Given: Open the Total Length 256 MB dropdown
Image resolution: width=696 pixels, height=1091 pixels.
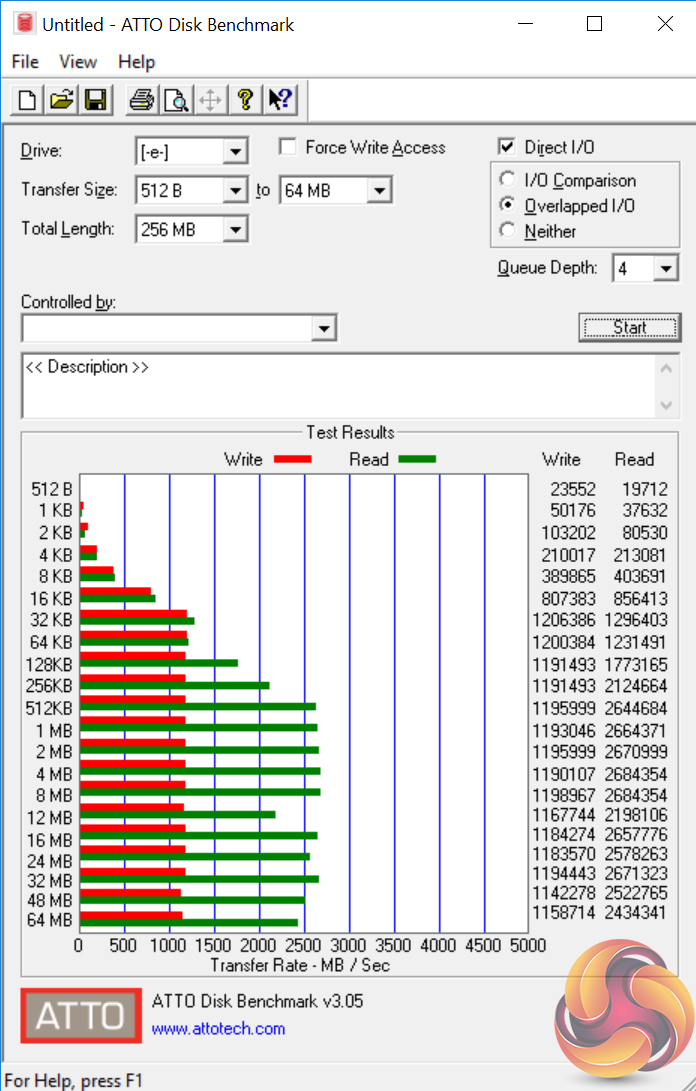Looking at the screenshot, I should [235, 229].
